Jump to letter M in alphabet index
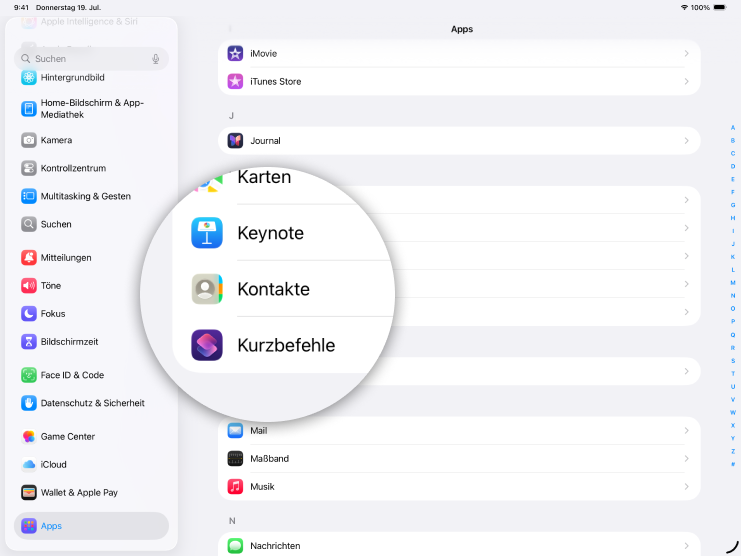Screen dimensions: 741x556 (733, 283)
